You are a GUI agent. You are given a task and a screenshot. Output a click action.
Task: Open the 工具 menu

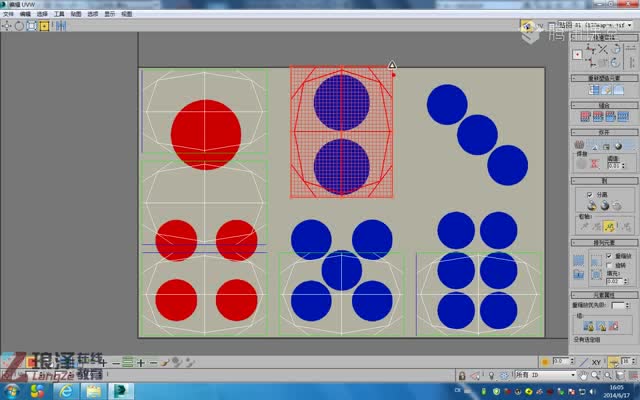click(59, 15)
